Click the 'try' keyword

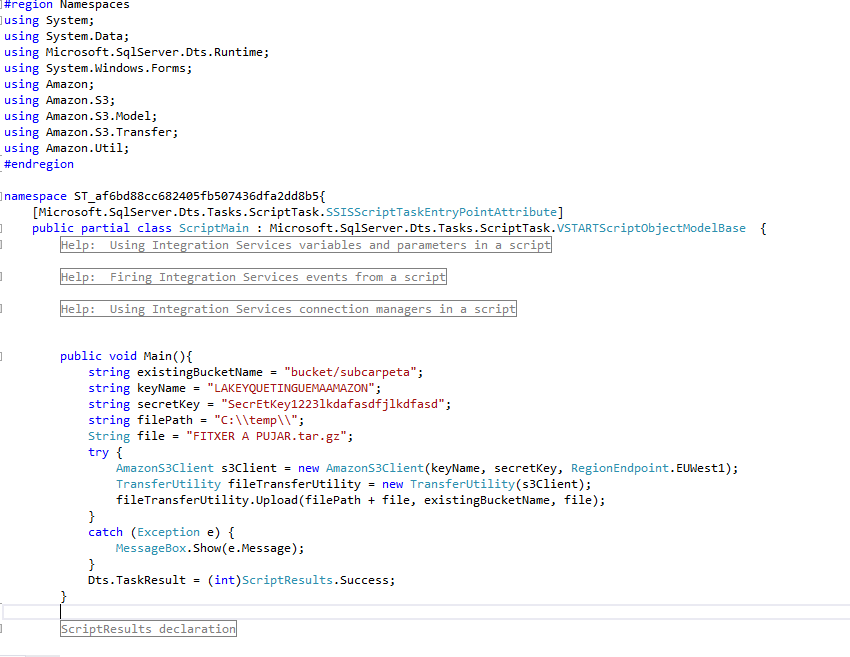coord(98,452)
